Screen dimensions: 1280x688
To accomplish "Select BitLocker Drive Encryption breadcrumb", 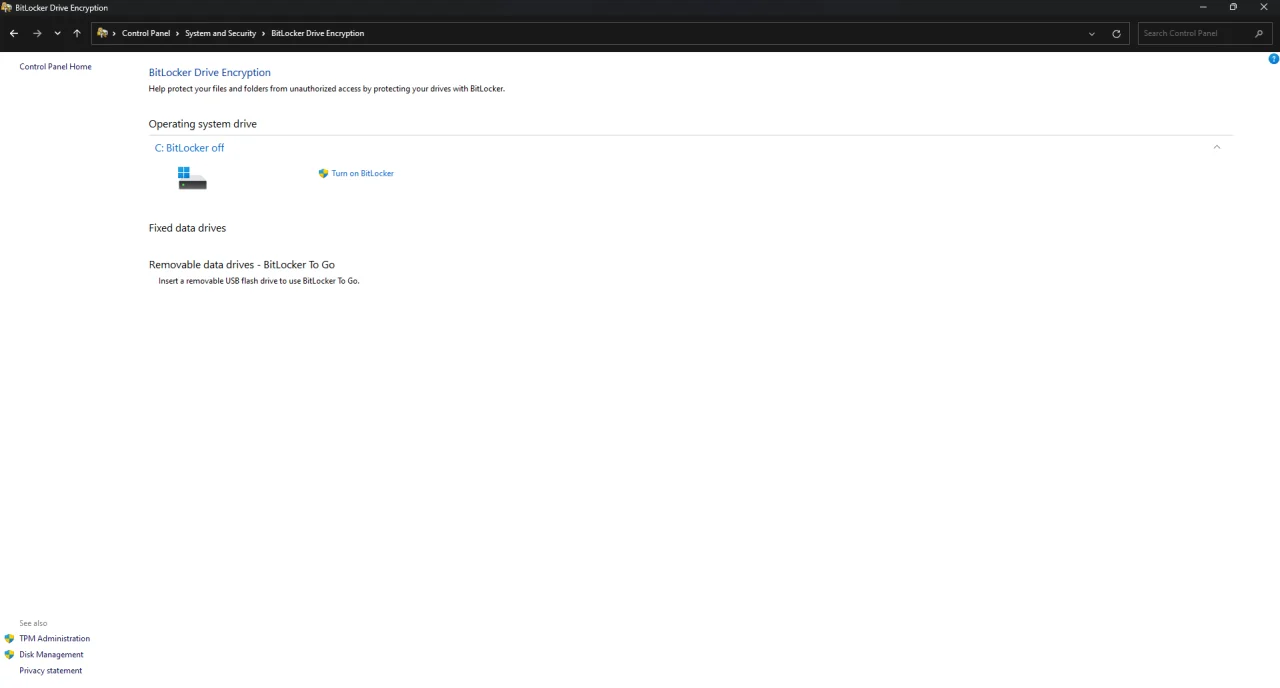I will click(317, 33).
